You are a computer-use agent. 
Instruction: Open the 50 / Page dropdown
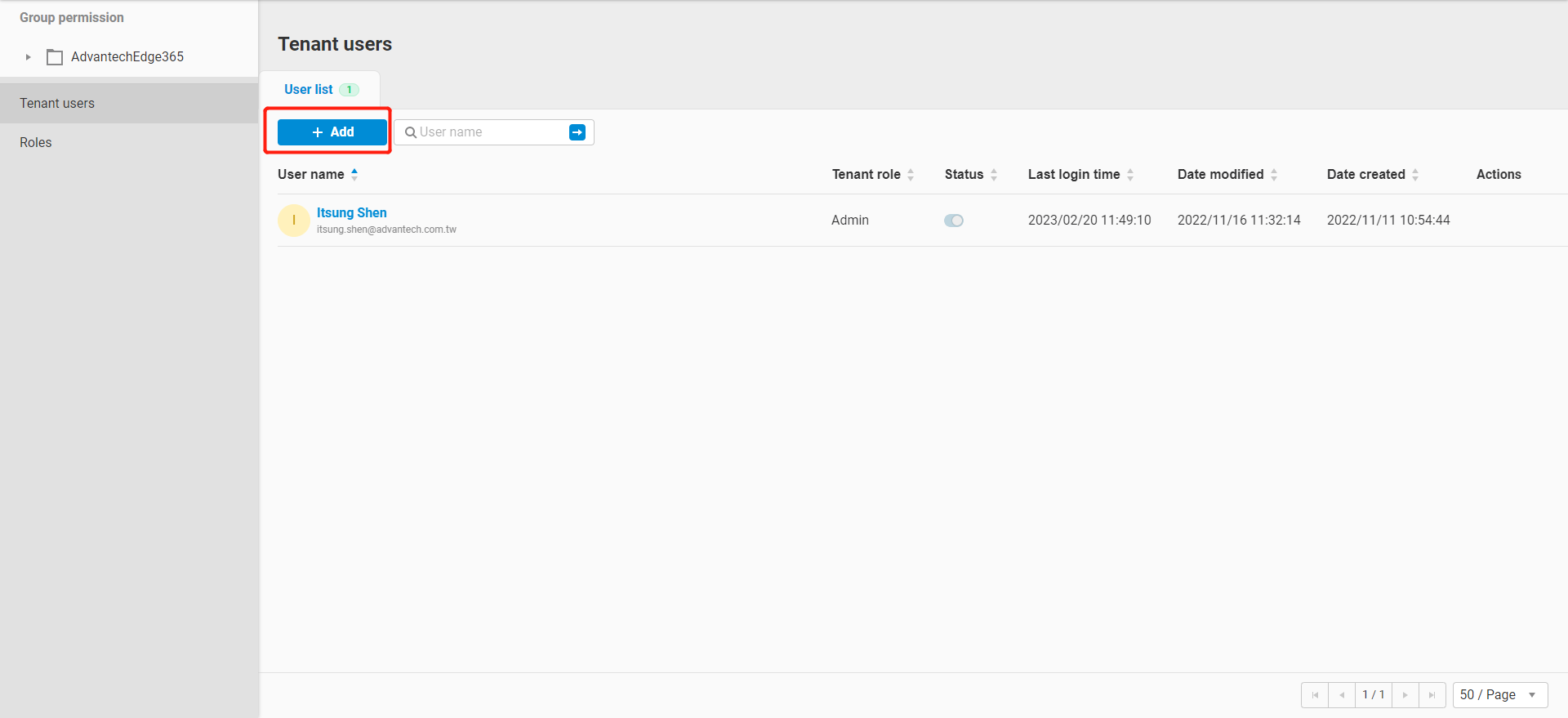[x=1499, y=695]
